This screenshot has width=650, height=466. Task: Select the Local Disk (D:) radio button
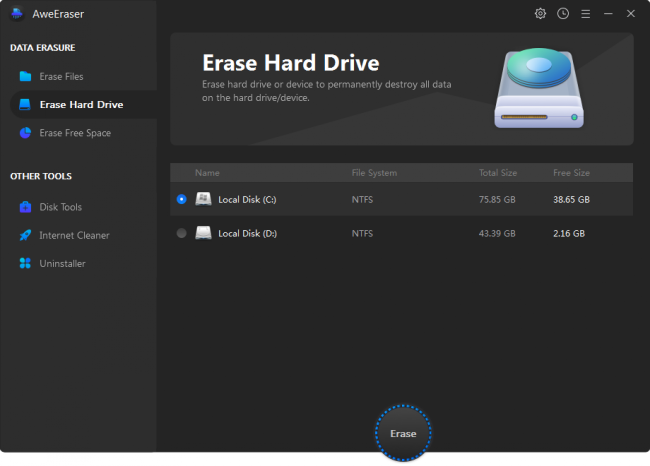(x=182, y=233)
